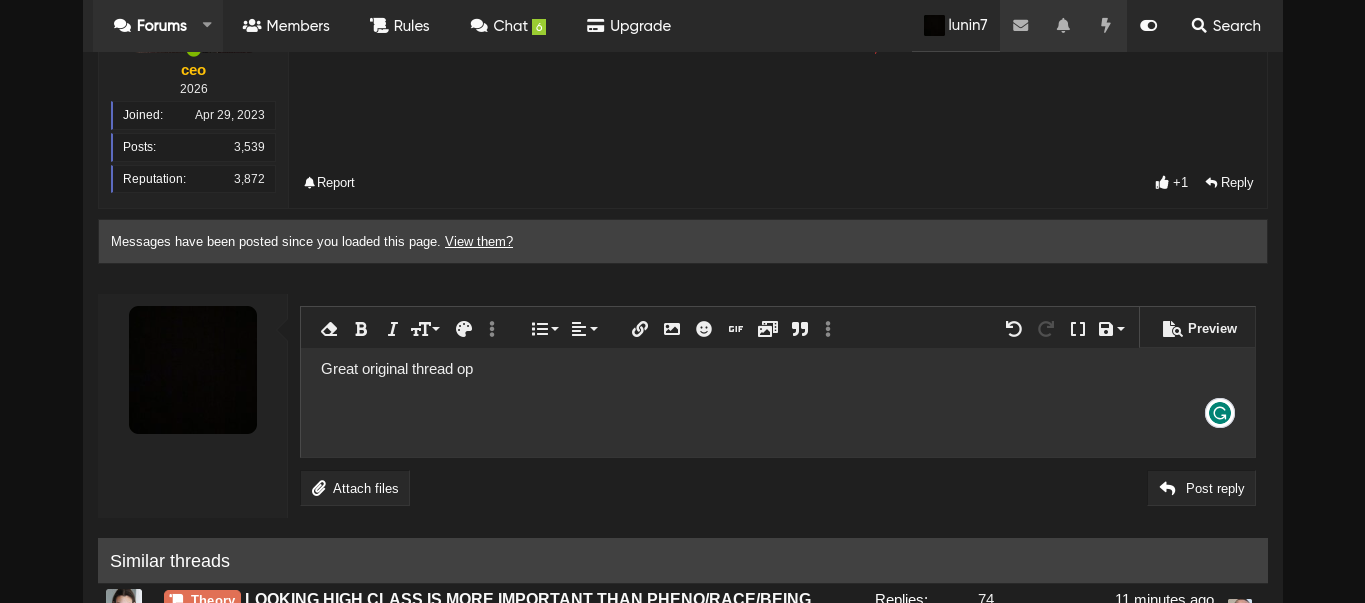The height and width of the screenshot is (603, 1365).
Task: Open the text color palette
Action: click(463, 329)
